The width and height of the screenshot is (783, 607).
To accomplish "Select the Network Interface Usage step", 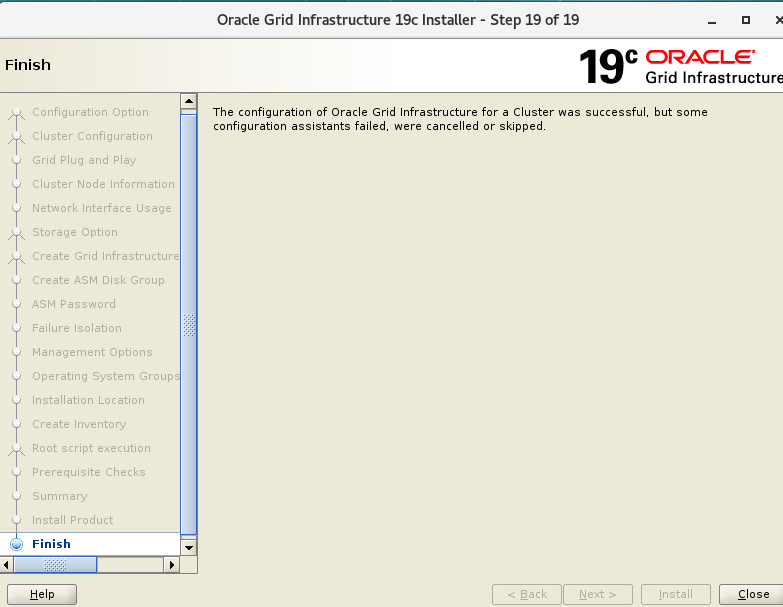I will pyautogui.click(x=101, y=208).
